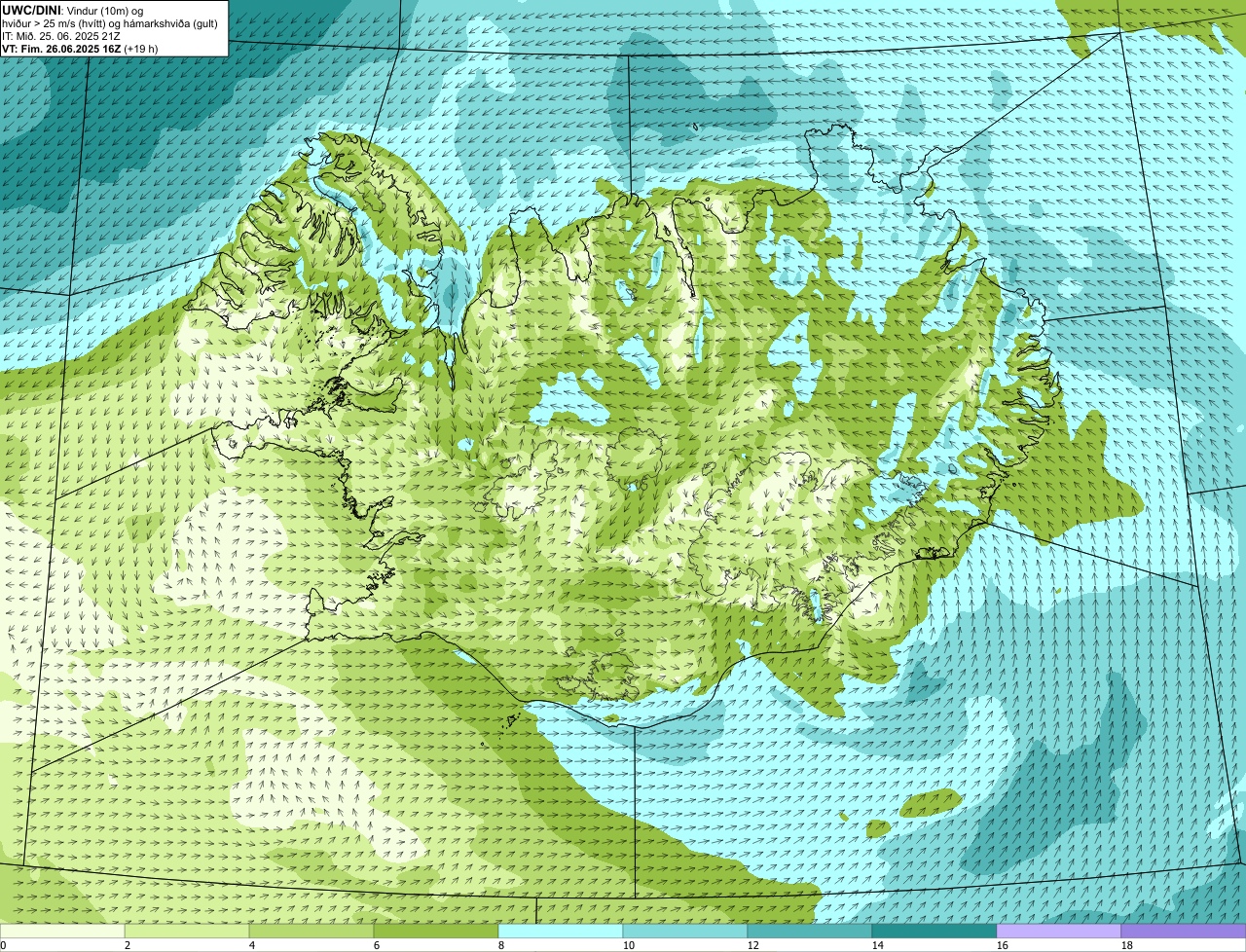Click the 'UWC/DINI: Vindur (10m) og' title line
This screenshot has width=1246, height=952.
click(x=73, y=10)
